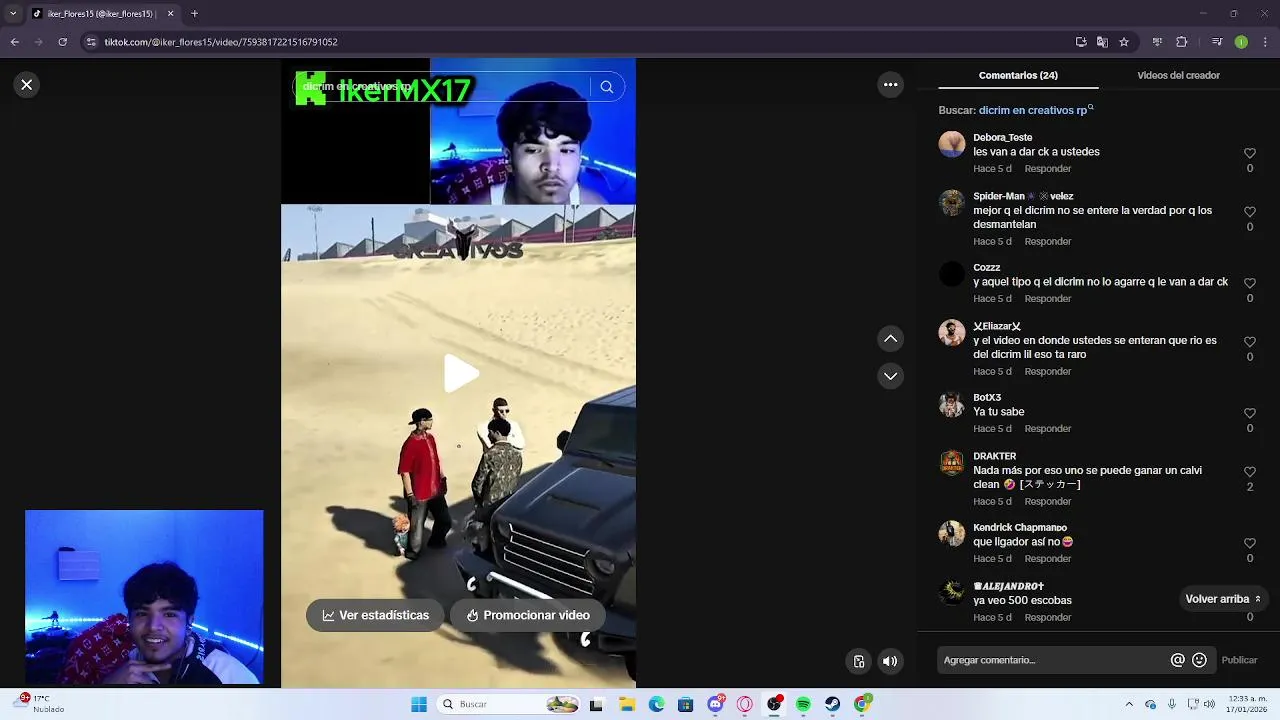The width and height of the screenshot is (1280, 720).
Task: Open OBS Studio from the taskbar
Action: [x=774, y=705]
